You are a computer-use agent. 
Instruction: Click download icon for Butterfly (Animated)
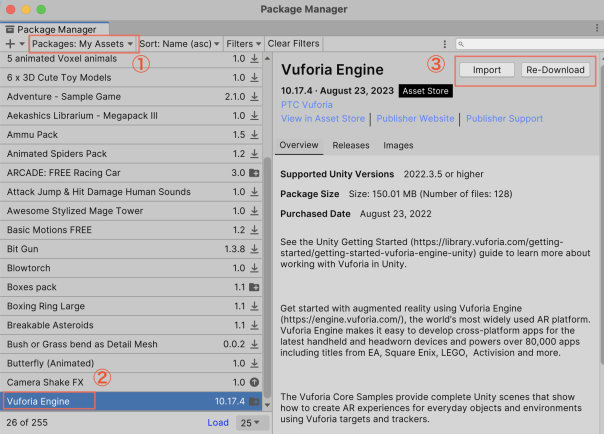(x=254, y=364)
